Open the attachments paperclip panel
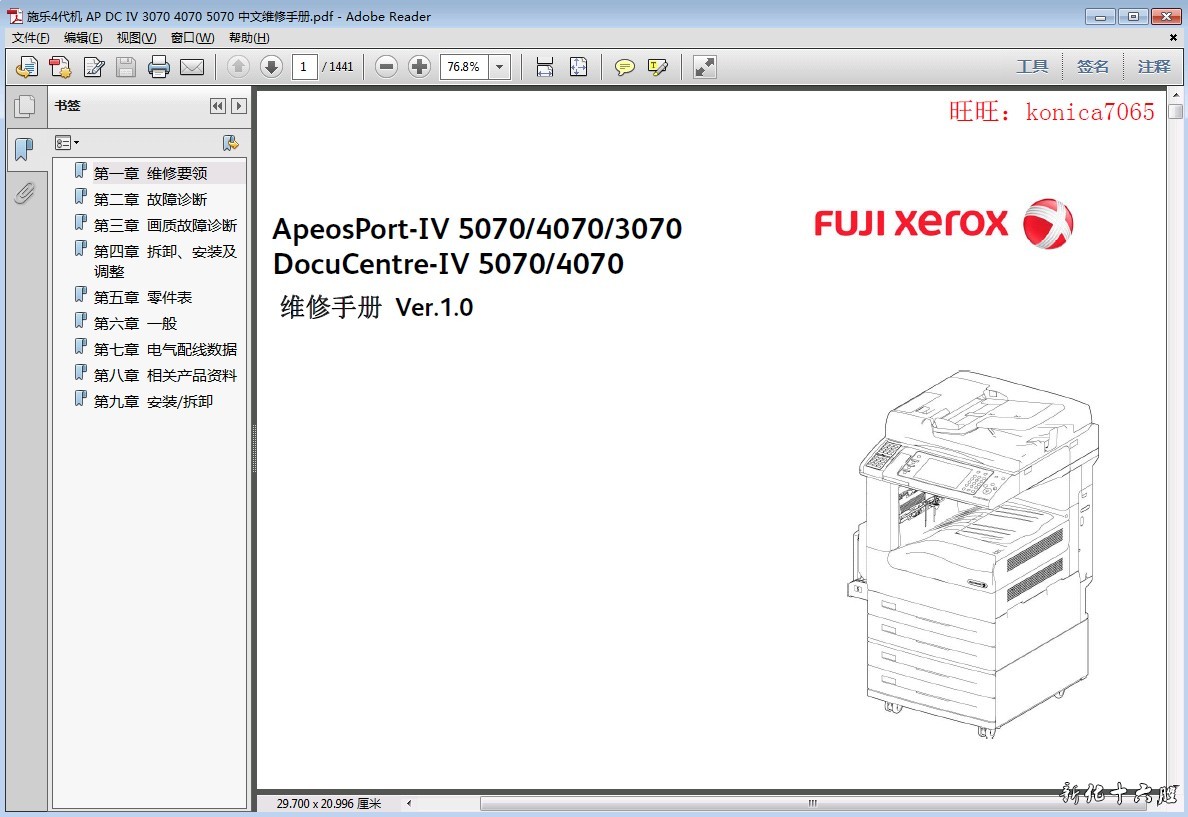The height and width of the screenshot is (817, 1188). coord(25,192)
